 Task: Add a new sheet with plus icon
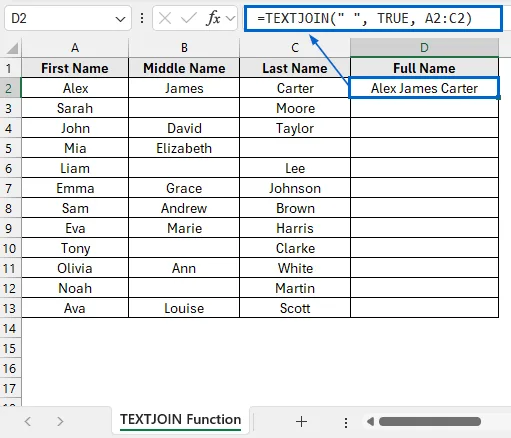tap(301, 422)
